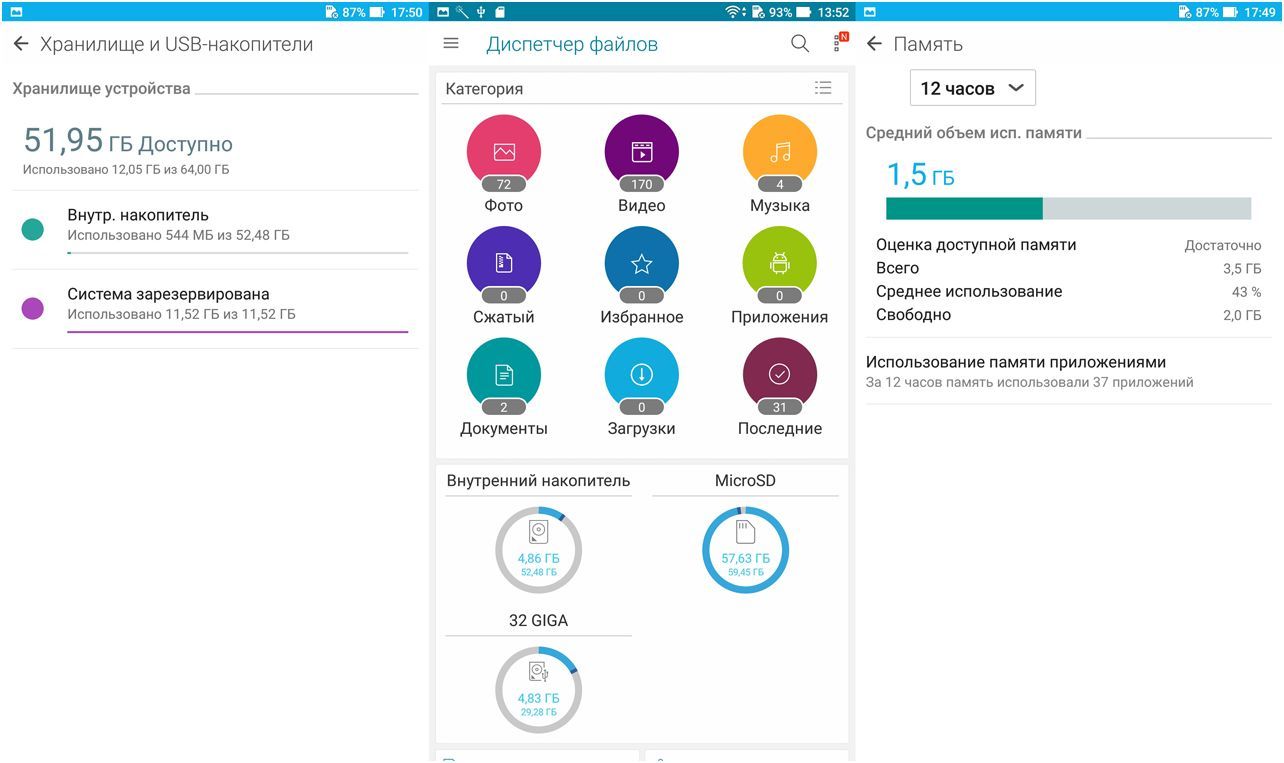Switch category view with list icon
The image size is (1284, 763).
pos(823,88)
